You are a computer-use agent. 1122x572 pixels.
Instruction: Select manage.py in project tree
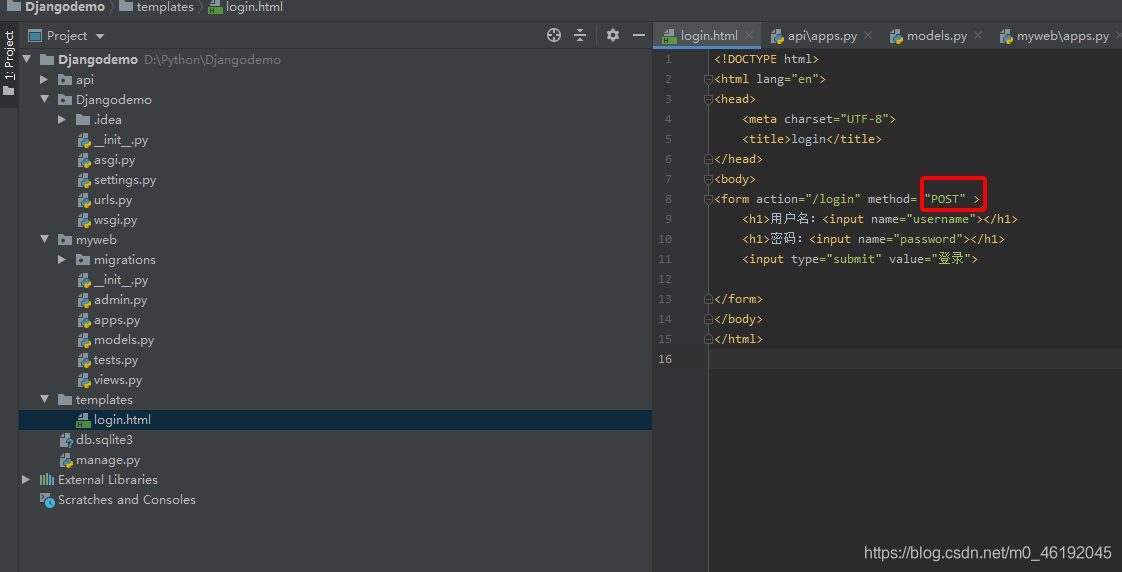(x=108, y=460)
